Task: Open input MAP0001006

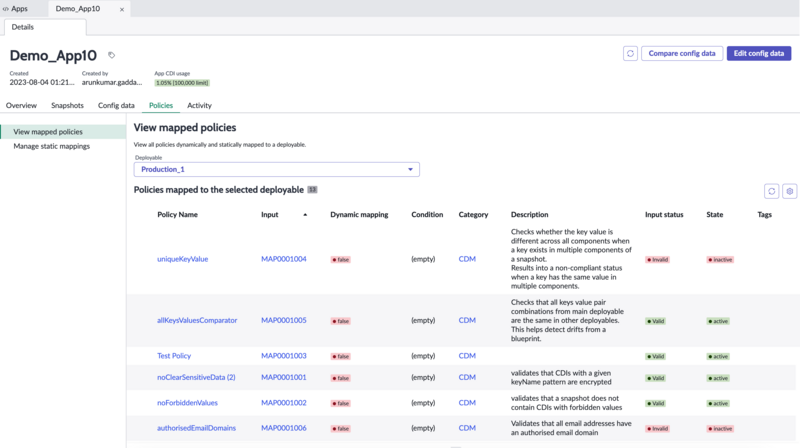Action: (x=284, y=429)
